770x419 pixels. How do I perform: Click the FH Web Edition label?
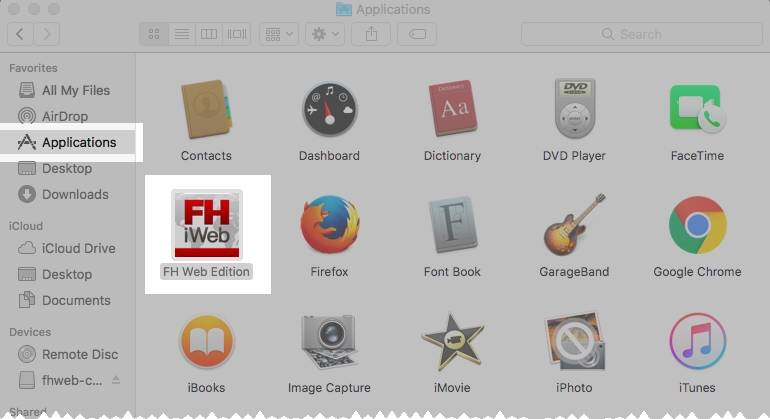pyautogui.click(x=206, y=272)
